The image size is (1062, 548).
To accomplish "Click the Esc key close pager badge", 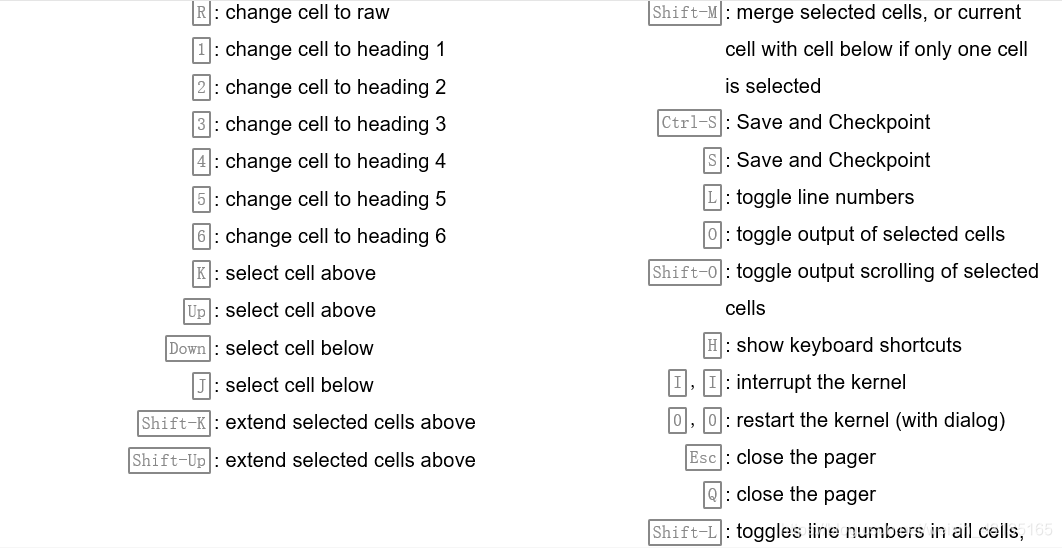I will coord(703,457).
